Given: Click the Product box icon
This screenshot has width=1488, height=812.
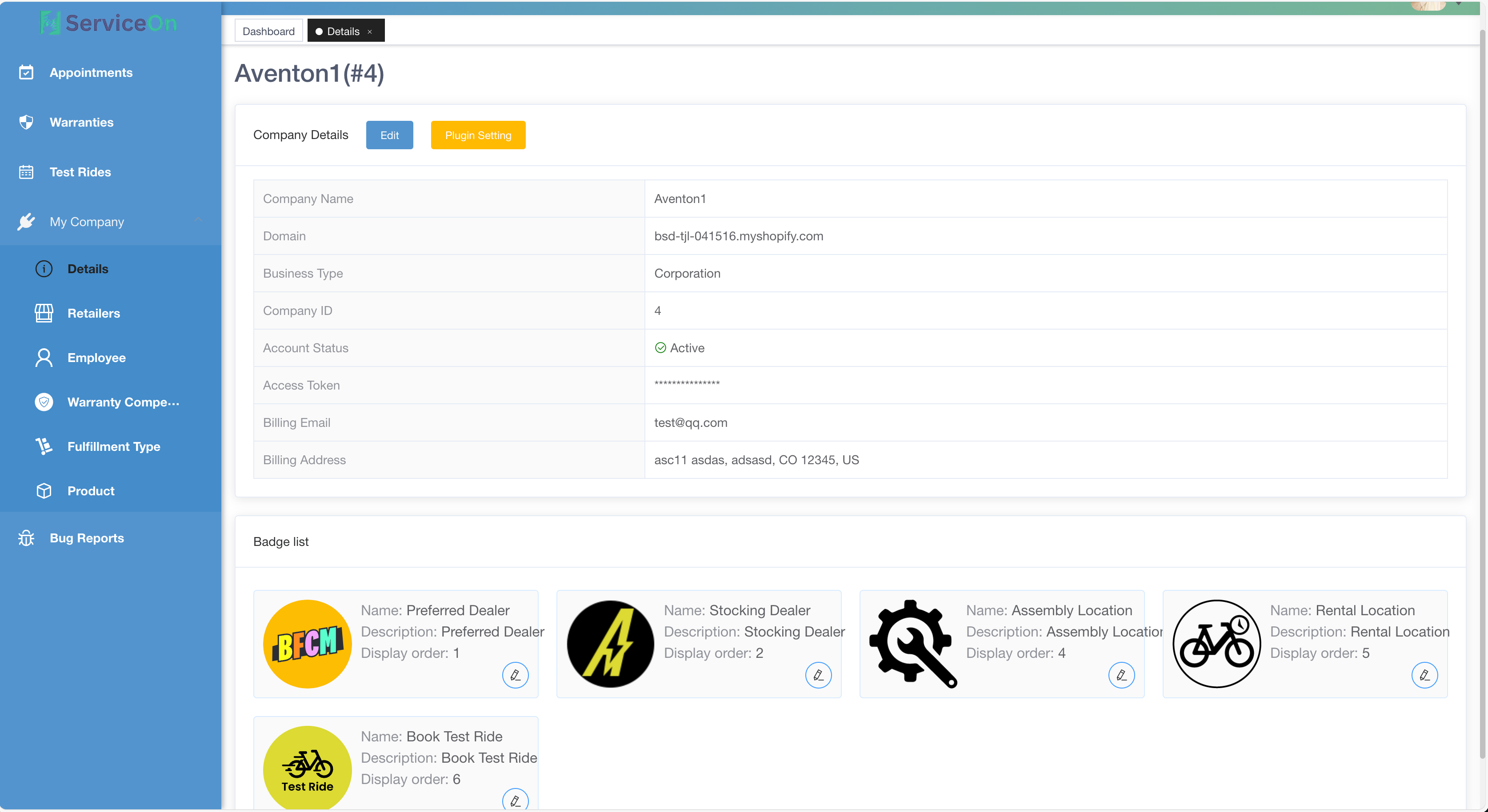Looking at the screenshot, I should [x=44, y=490].
